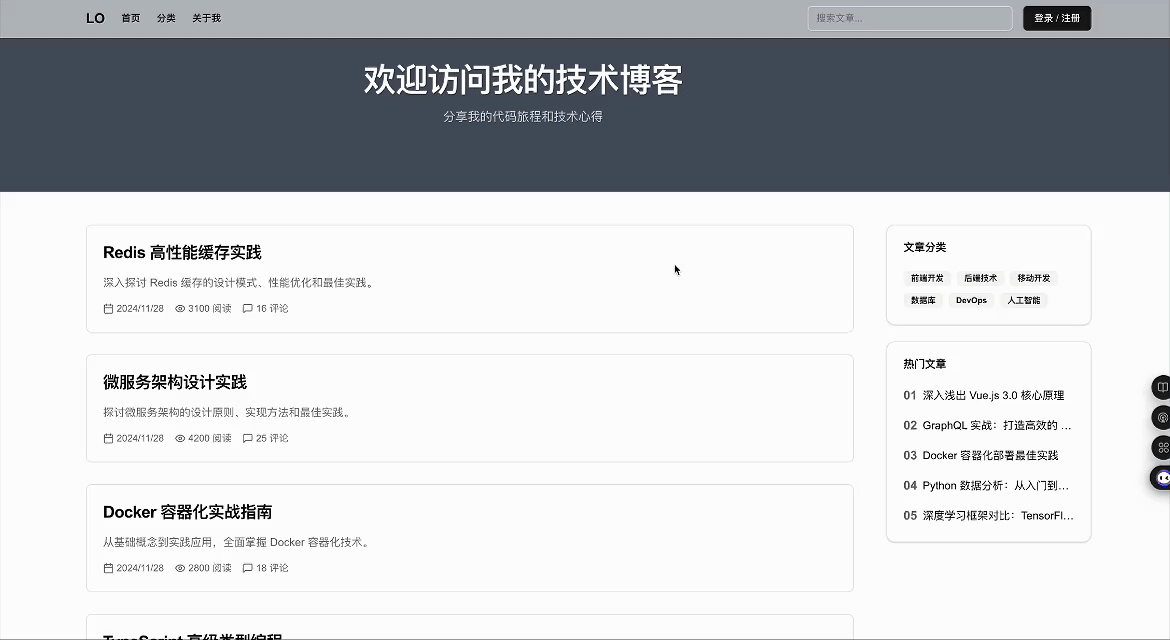This screenshot has width=1170, height=640.
Task: Click the eye icon beside 2800 阅读
Action: [x=180, y=568]
